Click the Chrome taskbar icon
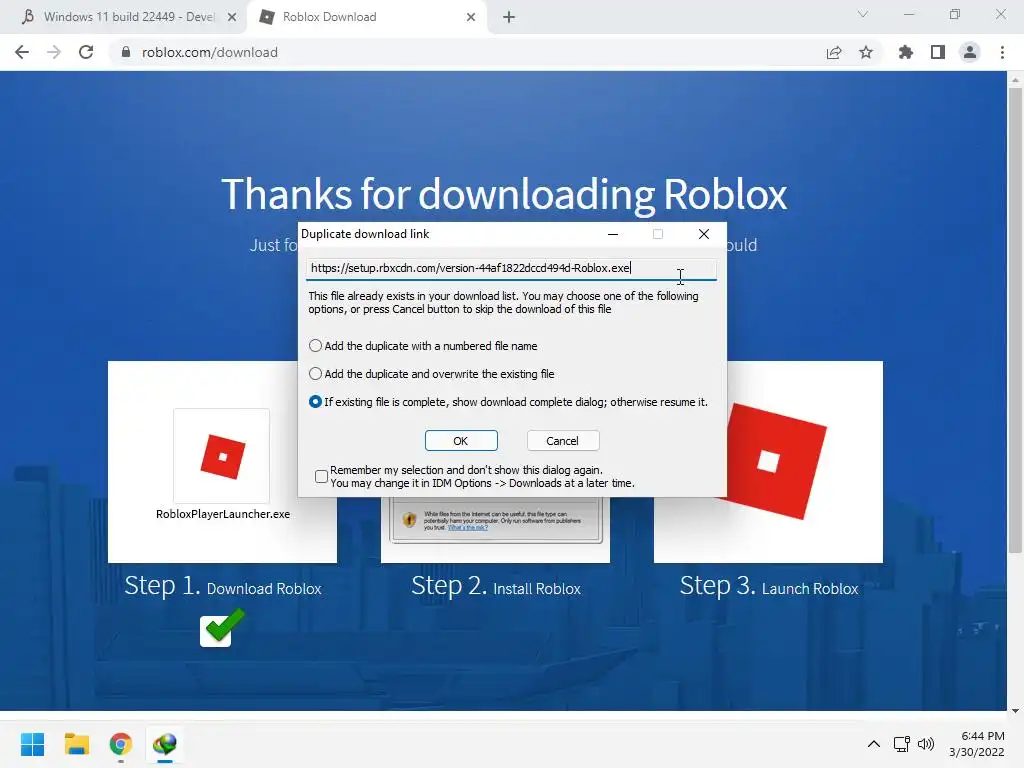Screen dimensions: 1024x768 (120, 744)
